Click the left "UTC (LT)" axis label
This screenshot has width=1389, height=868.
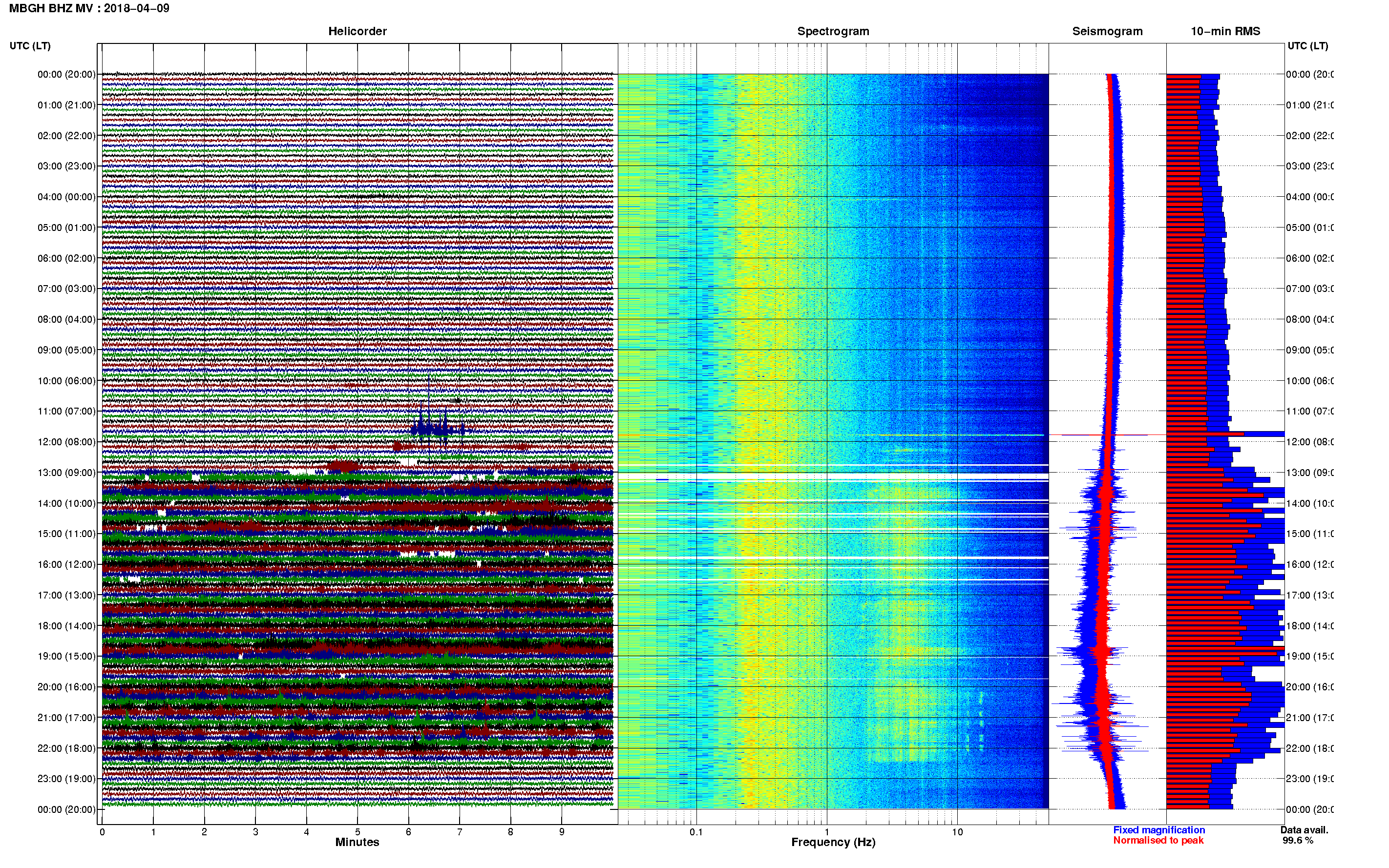pos(30,45)
